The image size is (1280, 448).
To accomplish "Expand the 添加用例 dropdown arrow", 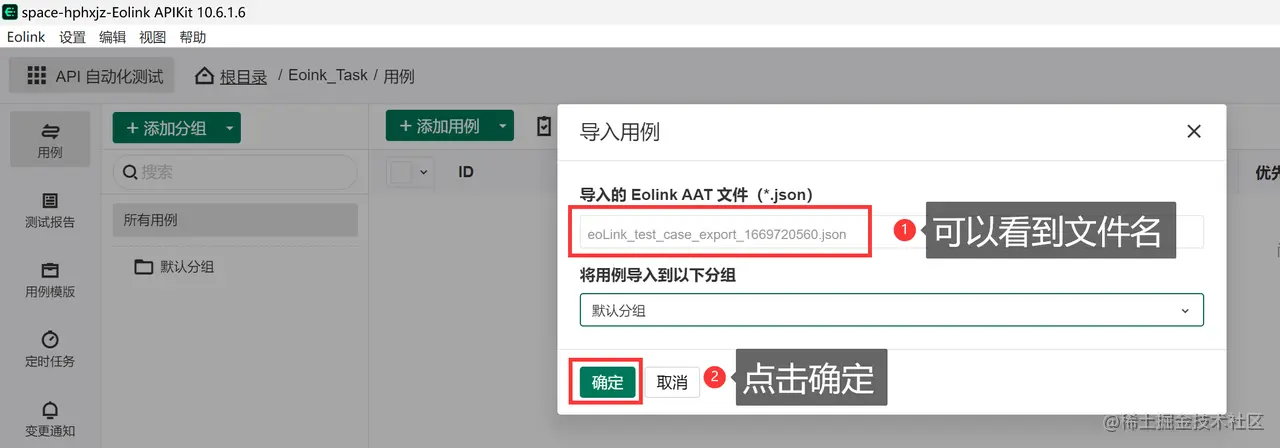I will (502, 126).
